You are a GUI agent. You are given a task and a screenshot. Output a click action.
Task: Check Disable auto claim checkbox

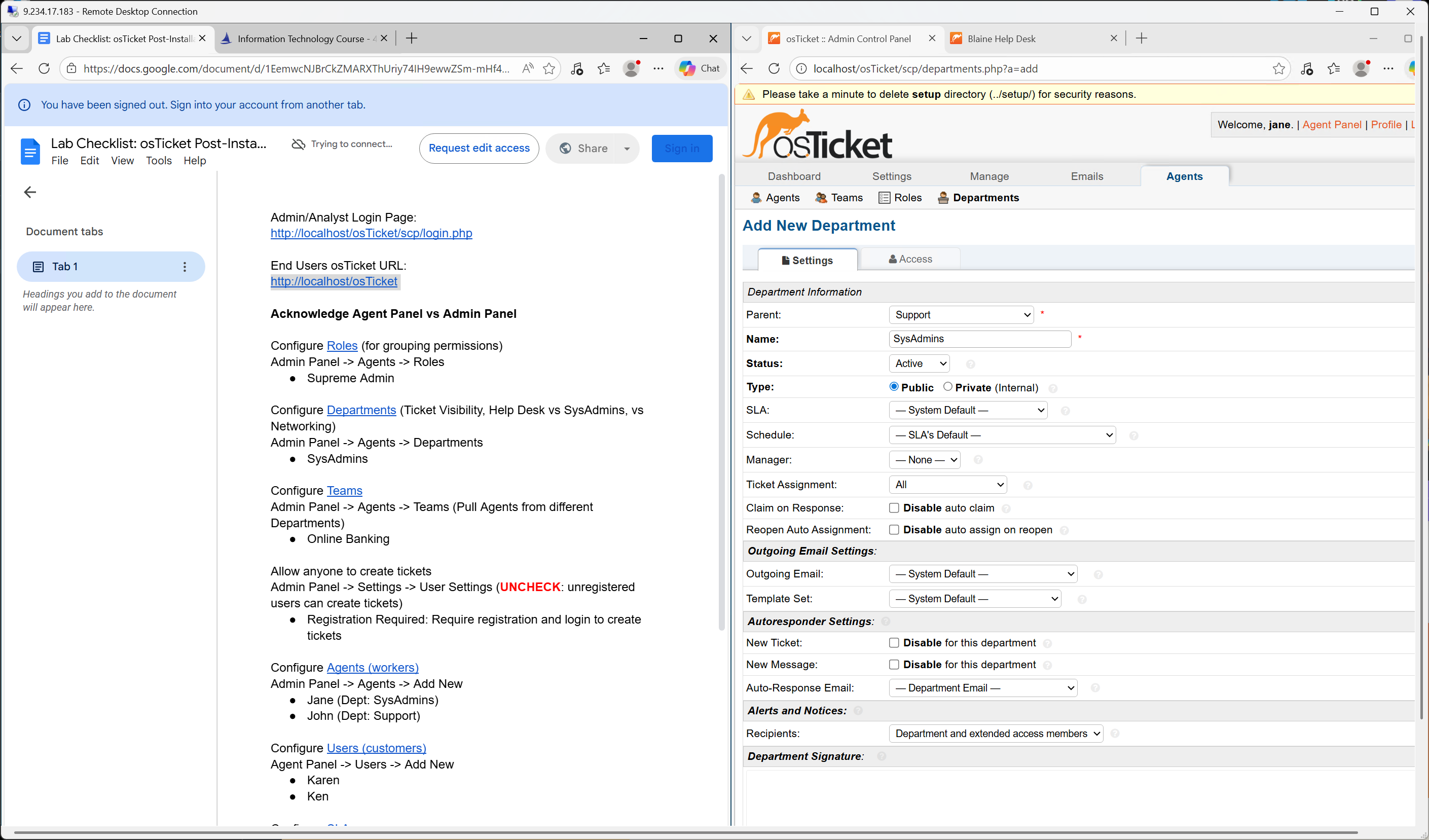[x=894, y=507]
